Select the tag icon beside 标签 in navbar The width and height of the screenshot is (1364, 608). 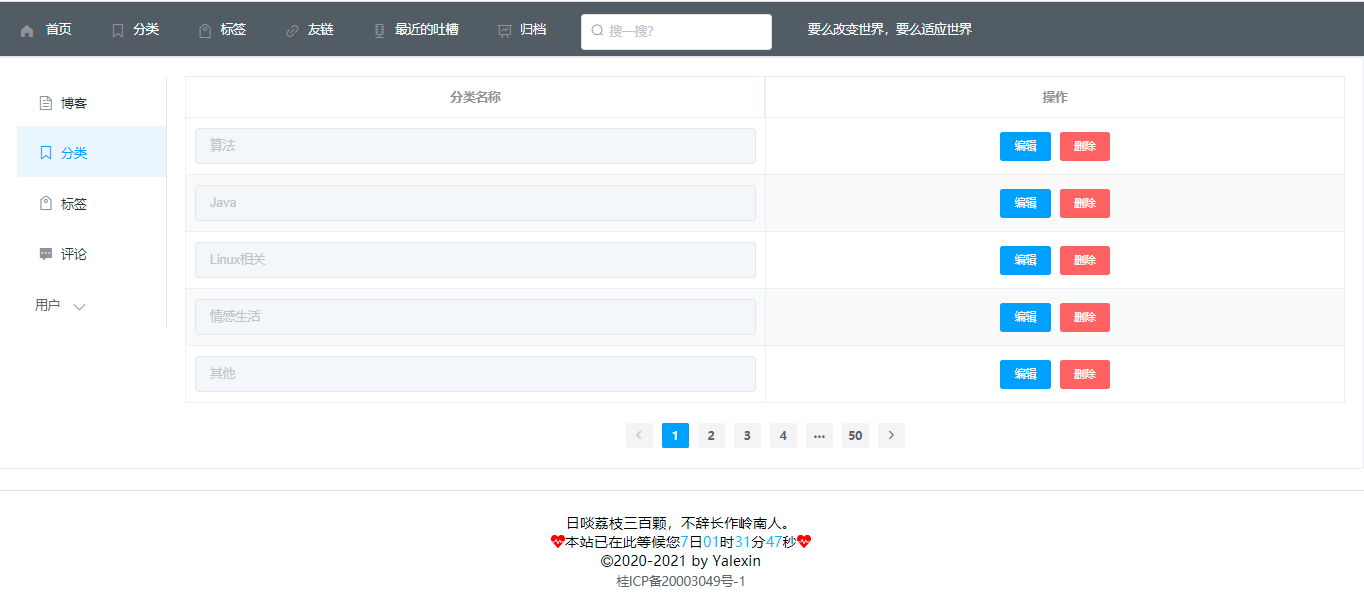coord(203,29)
